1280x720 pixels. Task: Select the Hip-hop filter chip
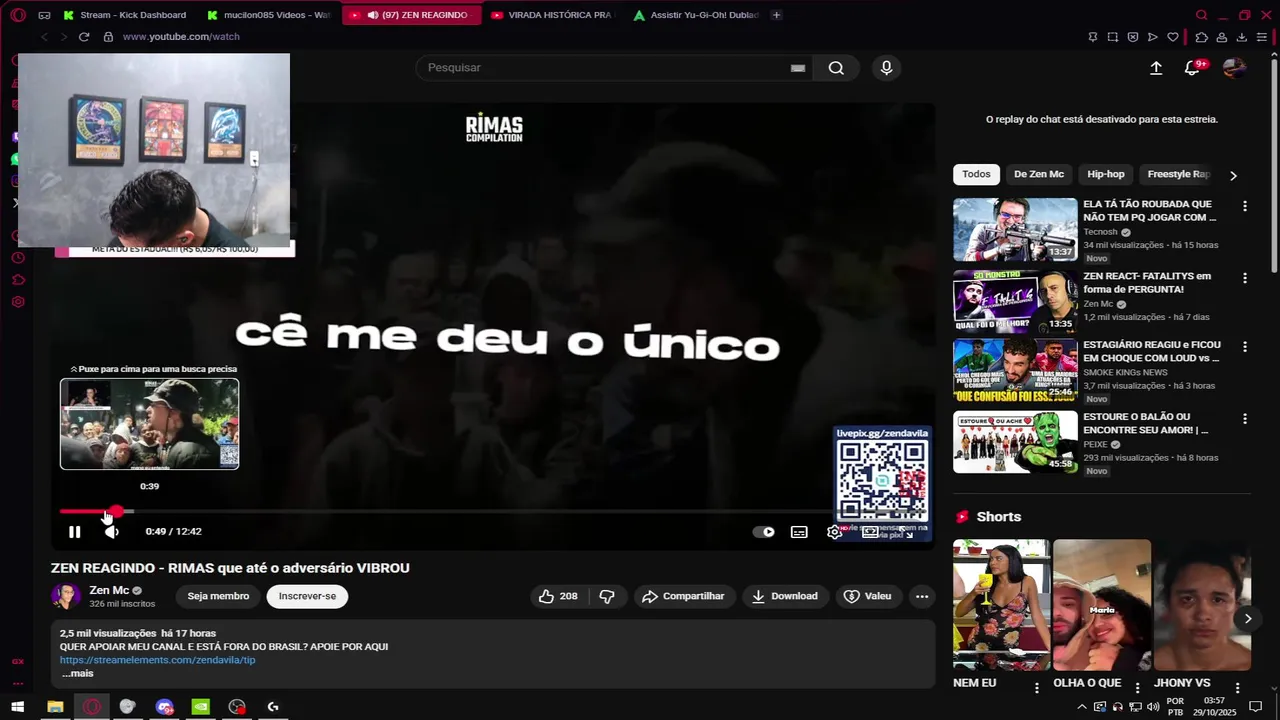pyautogui.click(x=1106, y=174)
